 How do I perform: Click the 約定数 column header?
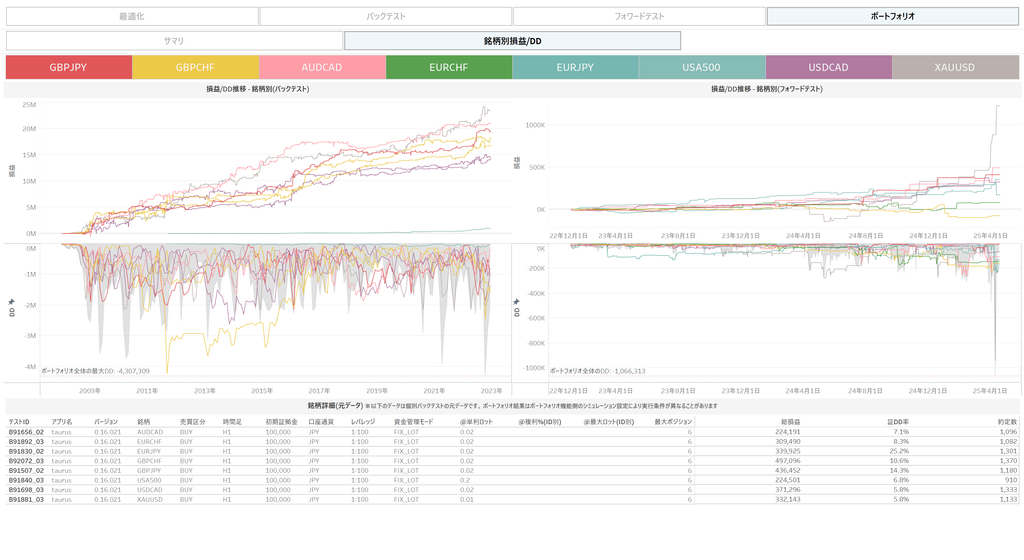click(x=1006, y=422)
